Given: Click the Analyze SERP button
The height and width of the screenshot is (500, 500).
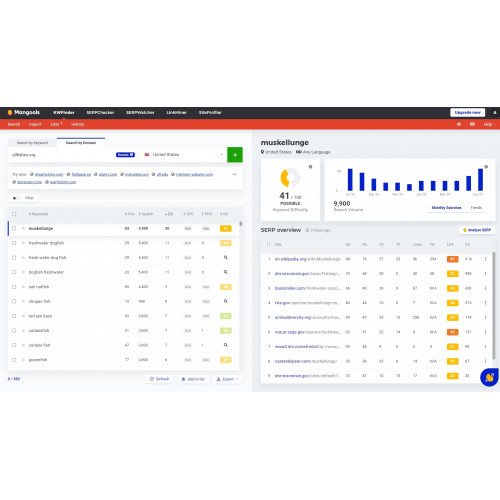Looking at the screenshot, I should pyautogui.click(x=477, y=230).
